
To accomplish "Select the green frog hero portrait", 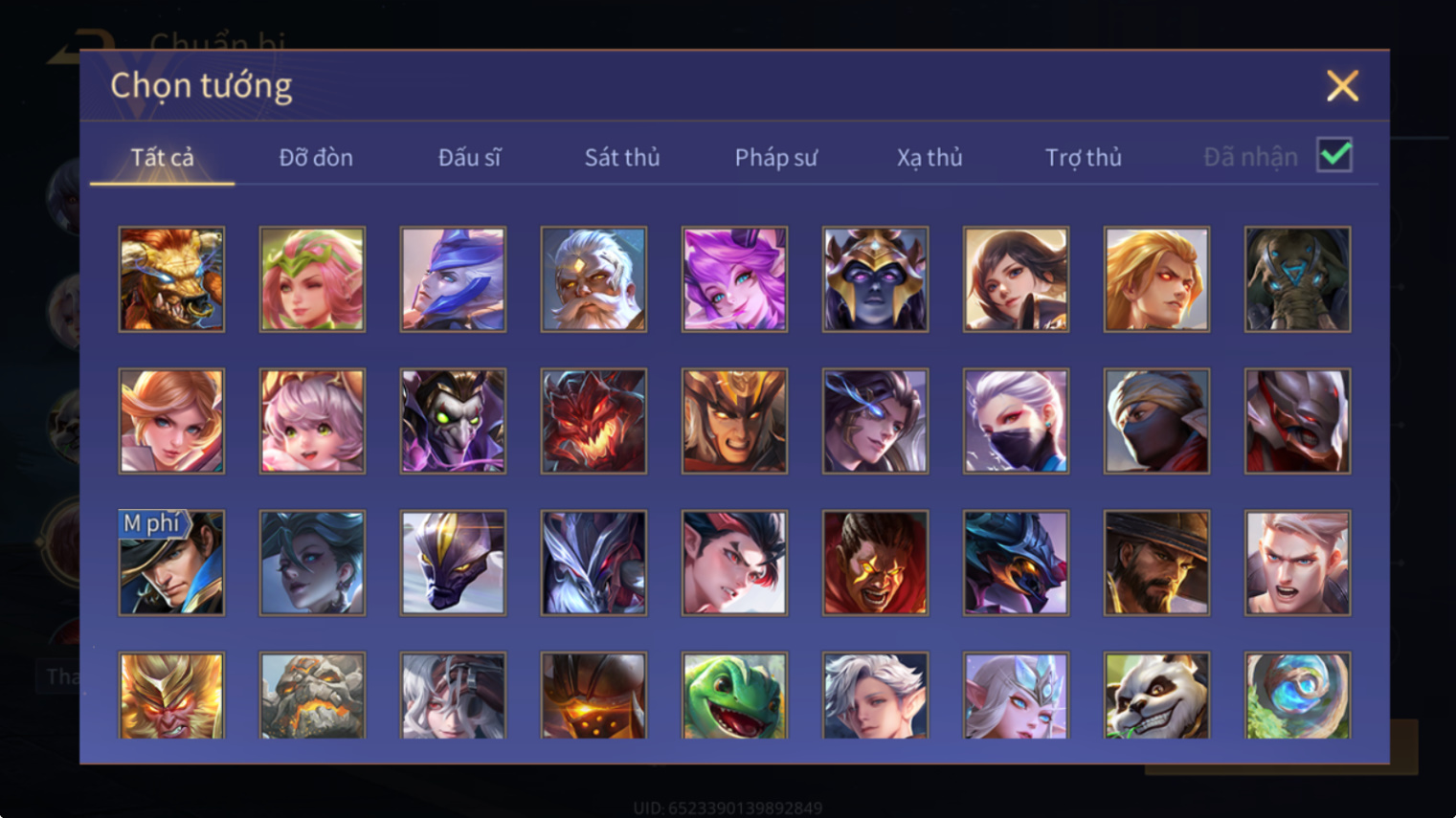I will coord(734,696).
